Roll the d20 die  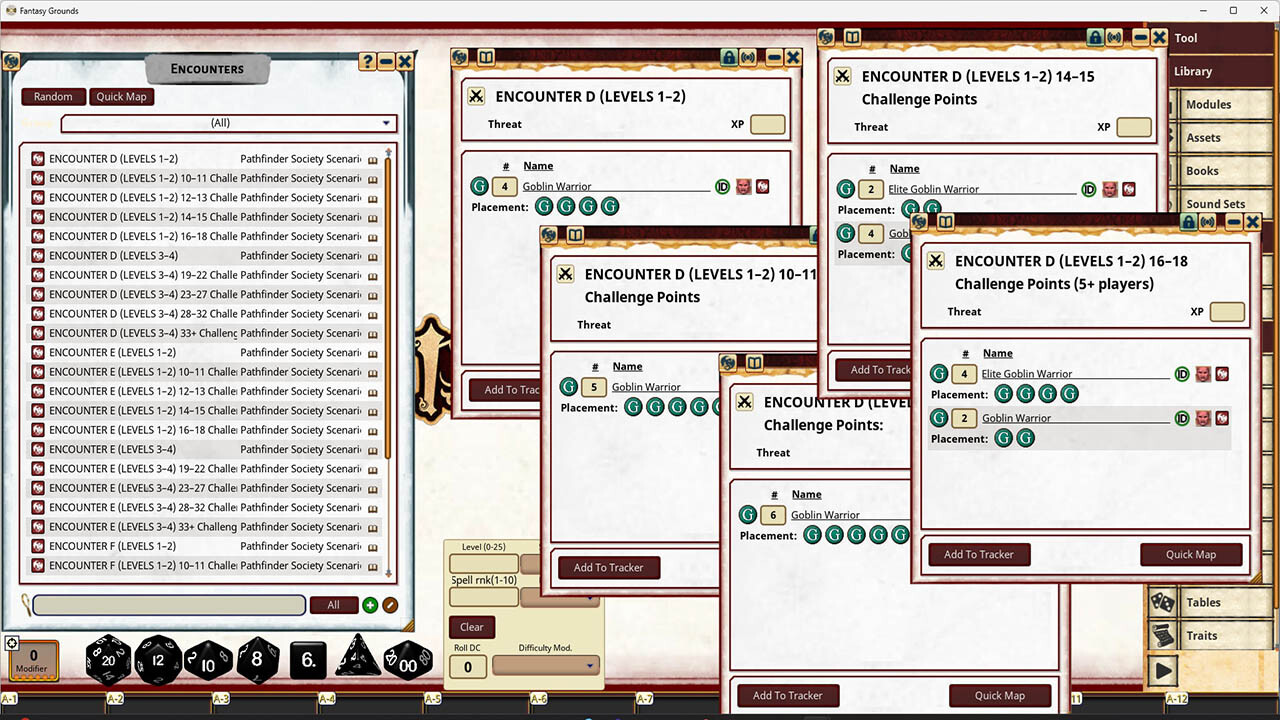point(108,659)
